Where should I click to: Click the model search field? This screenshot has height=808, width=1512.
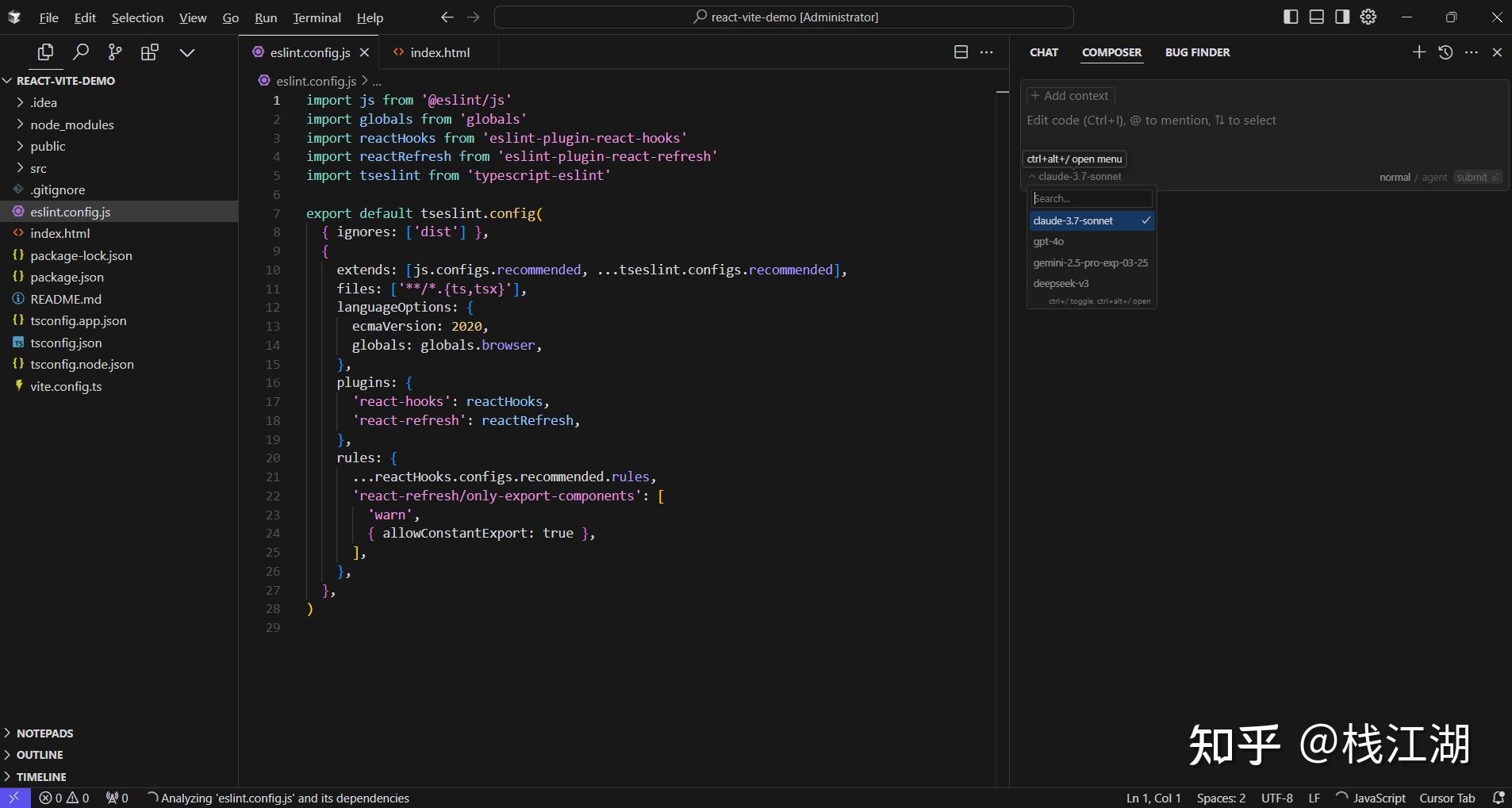pyautogui.click(x=1091, y=199)
